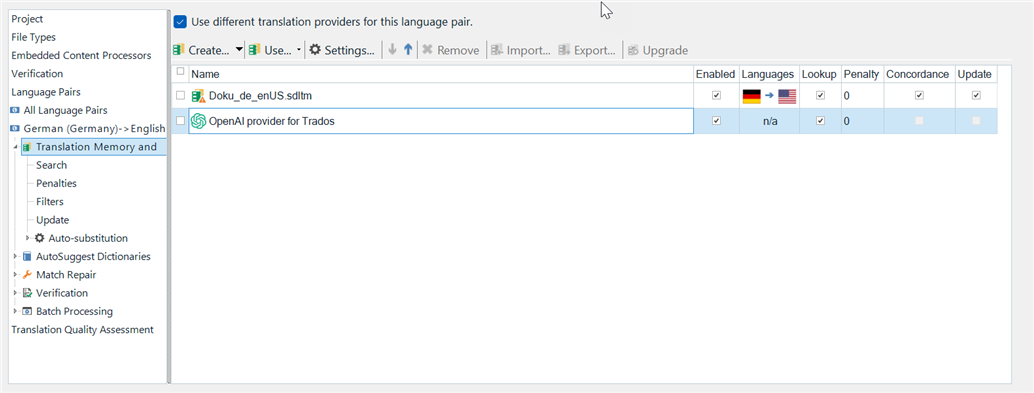Expand the Batch Processing node

[x=15, y=311]
